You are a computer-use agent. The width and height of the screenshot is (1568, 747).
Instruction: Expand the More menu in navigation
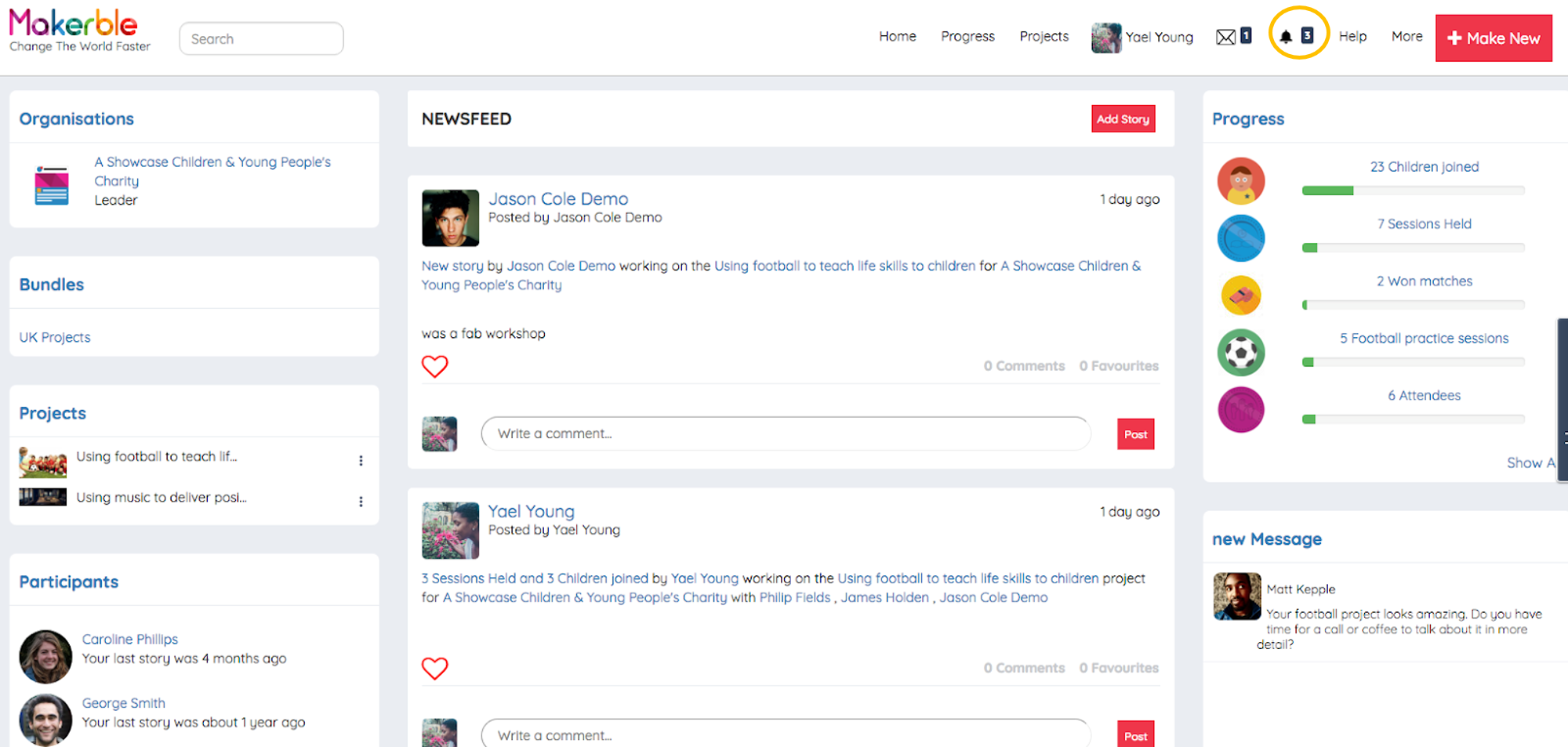[1406, 36]
